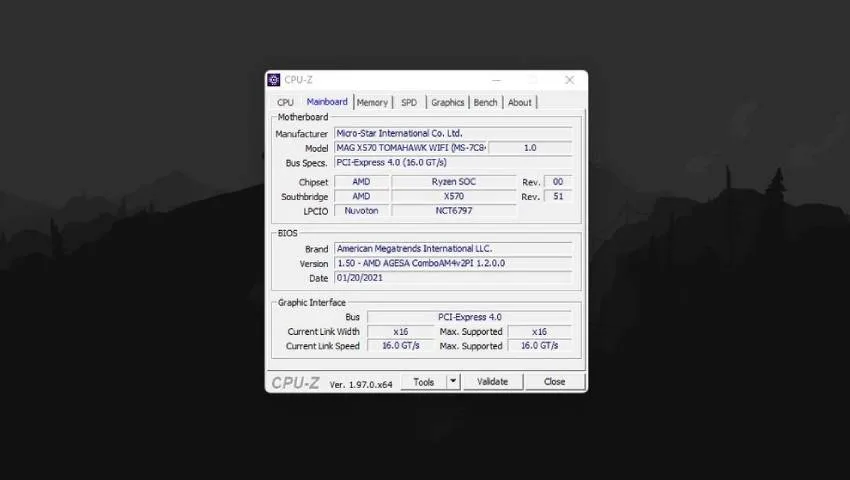Click the model revision value 1.0
This screenshot has height=480, width=850.
[530, 148]
